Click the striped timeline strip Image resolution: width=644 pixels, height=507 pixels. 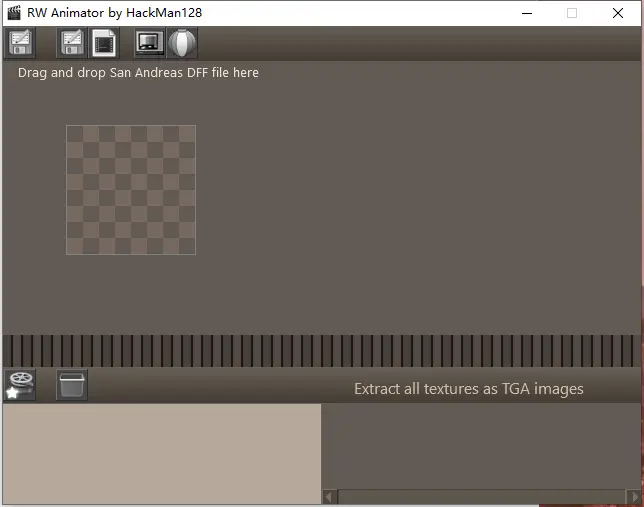[x=322, y=351]
